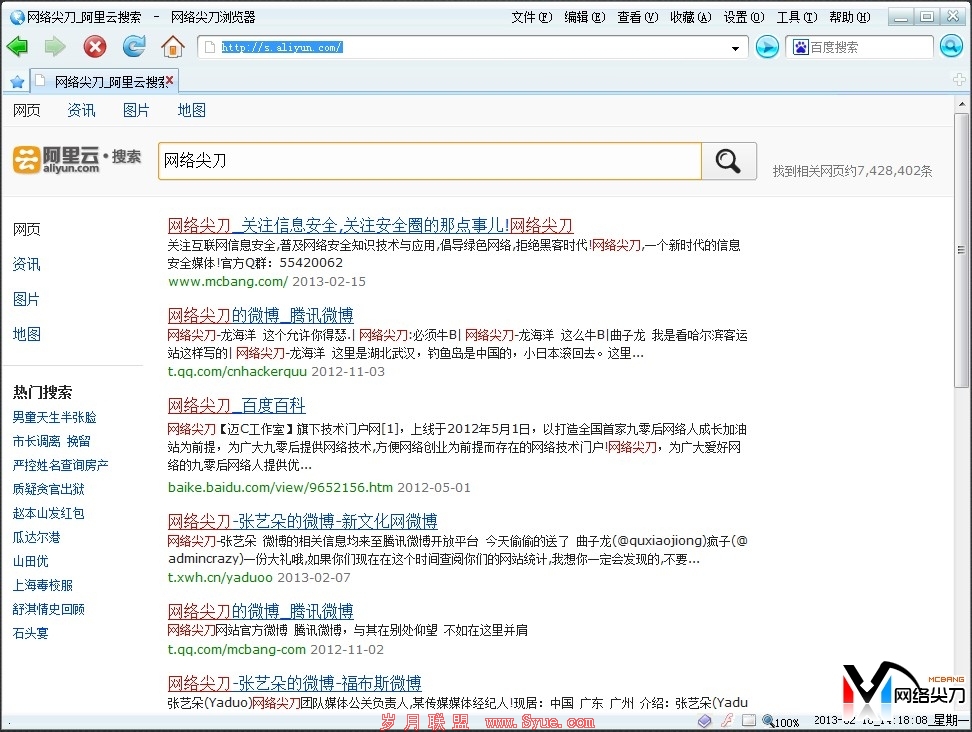Select 地图 in the left sidebar
Screen dimensions: 972x732
click(x=27, y=334)
